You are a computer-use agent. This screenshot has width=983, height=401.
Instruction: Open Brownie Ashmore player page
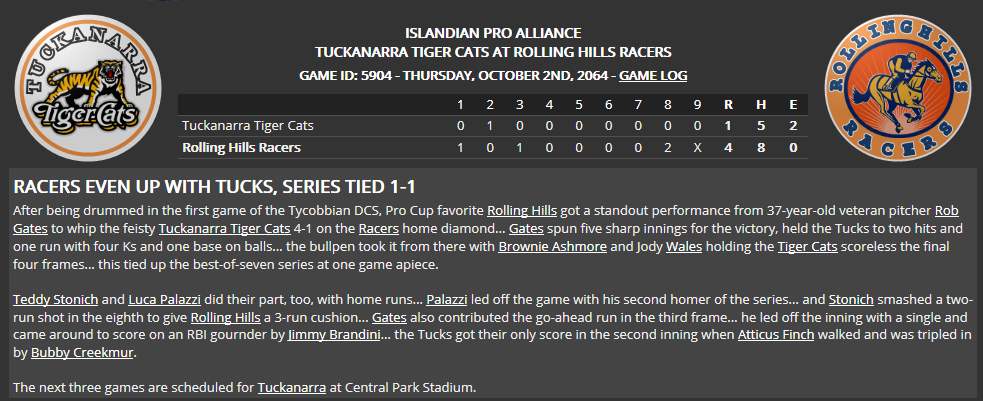point(552,246)
